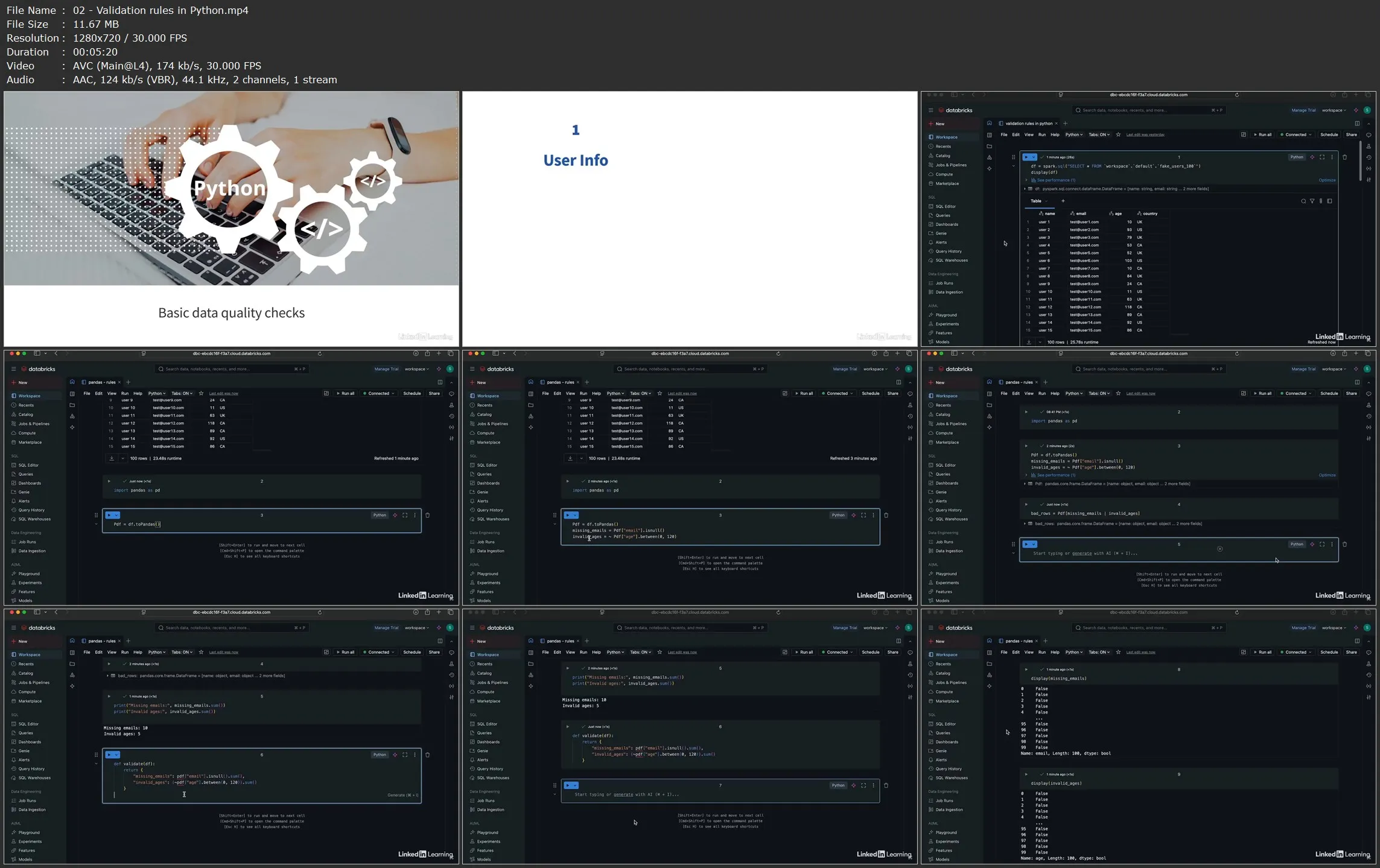Select the 'validation rules in python' notebook tab
Viewport: 1380px width, 868px height.
[1028, 123]
